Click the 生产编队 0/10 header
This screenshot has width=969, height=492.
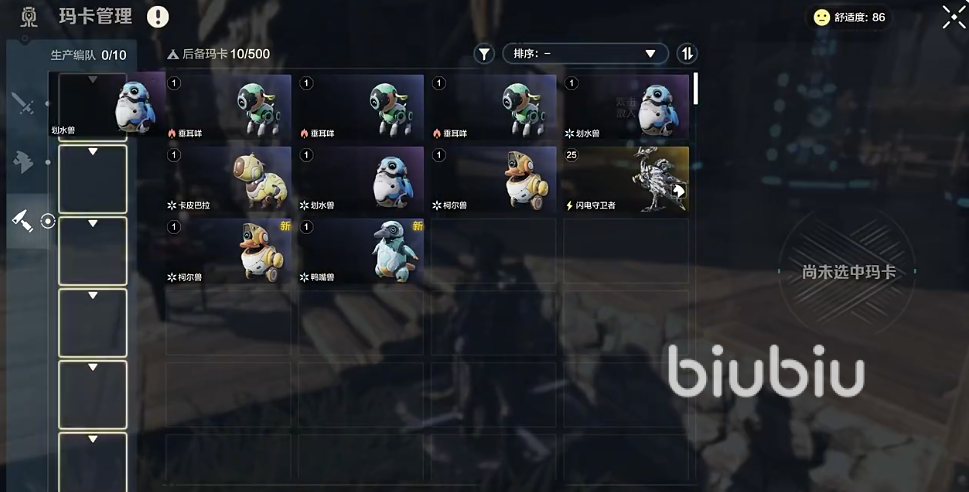(88, 55)
